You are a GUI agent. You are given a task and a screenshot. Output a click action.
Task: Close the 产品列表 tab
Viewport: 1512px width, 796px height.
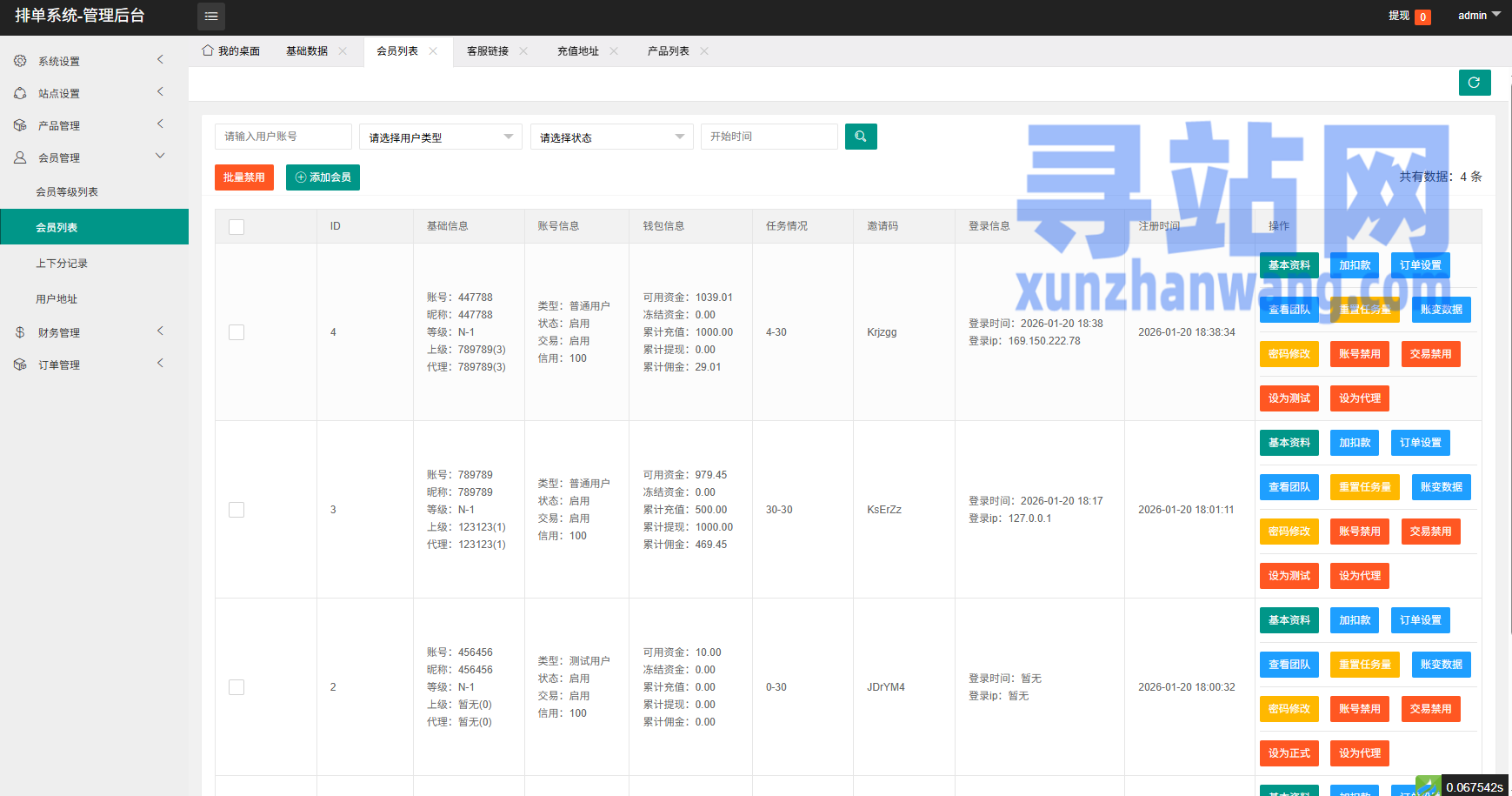[x=704, y=51]
